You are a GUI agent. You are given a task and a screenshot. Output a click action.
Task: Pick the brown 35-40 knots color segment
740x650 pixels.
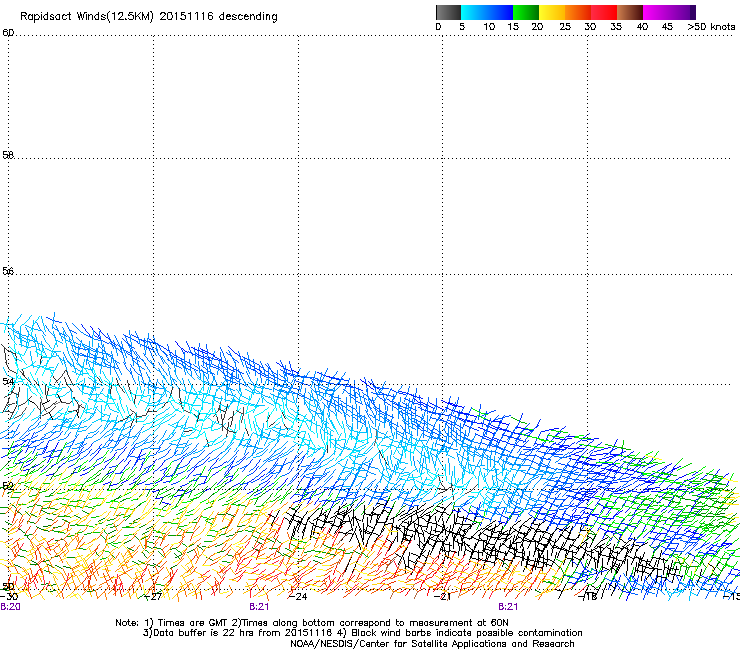[x=630, y=12]
